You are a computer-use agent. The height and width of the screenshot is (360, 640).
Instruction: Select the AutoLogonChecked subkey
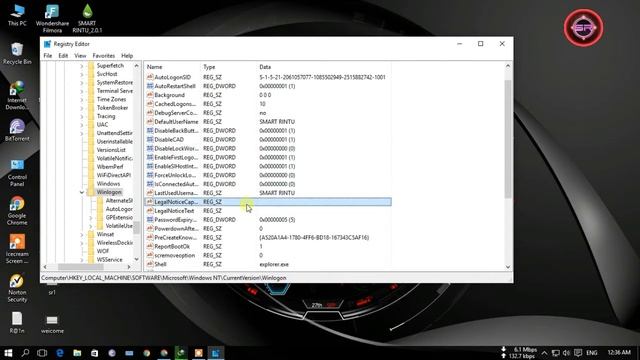point(119,209)
